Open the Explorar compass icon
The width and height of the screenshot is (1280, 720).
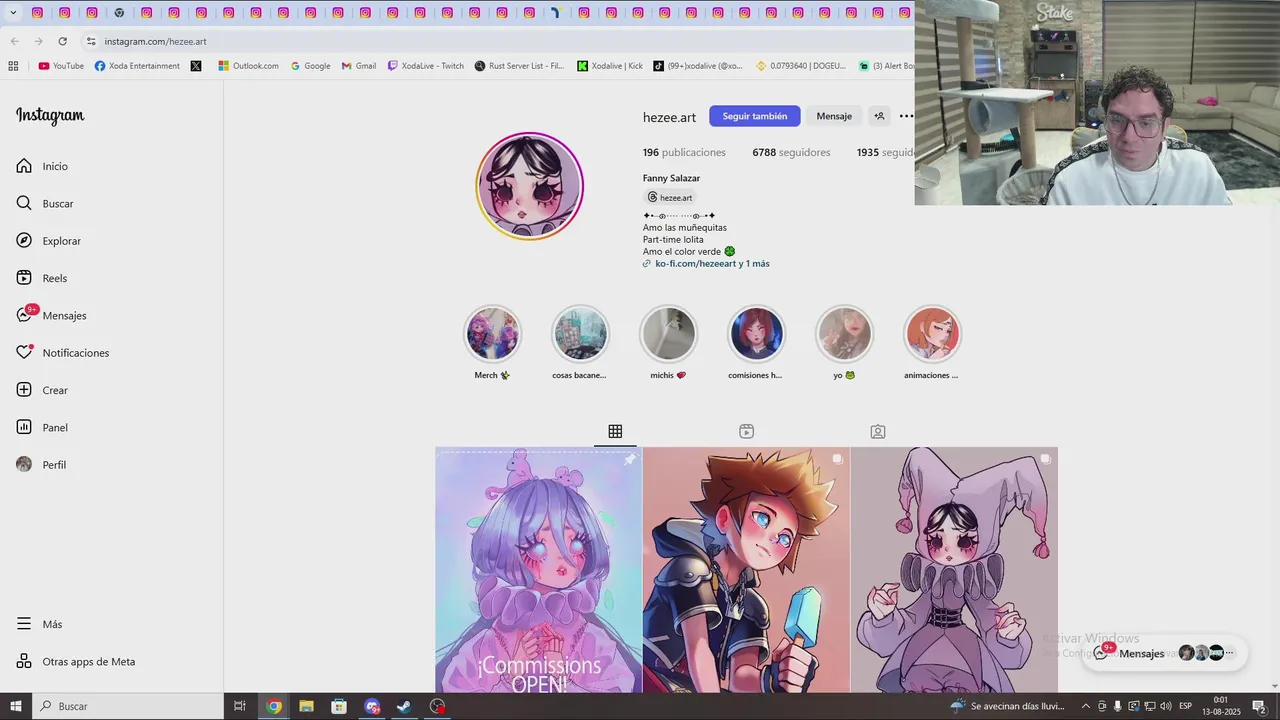click(x=24, y=241)
